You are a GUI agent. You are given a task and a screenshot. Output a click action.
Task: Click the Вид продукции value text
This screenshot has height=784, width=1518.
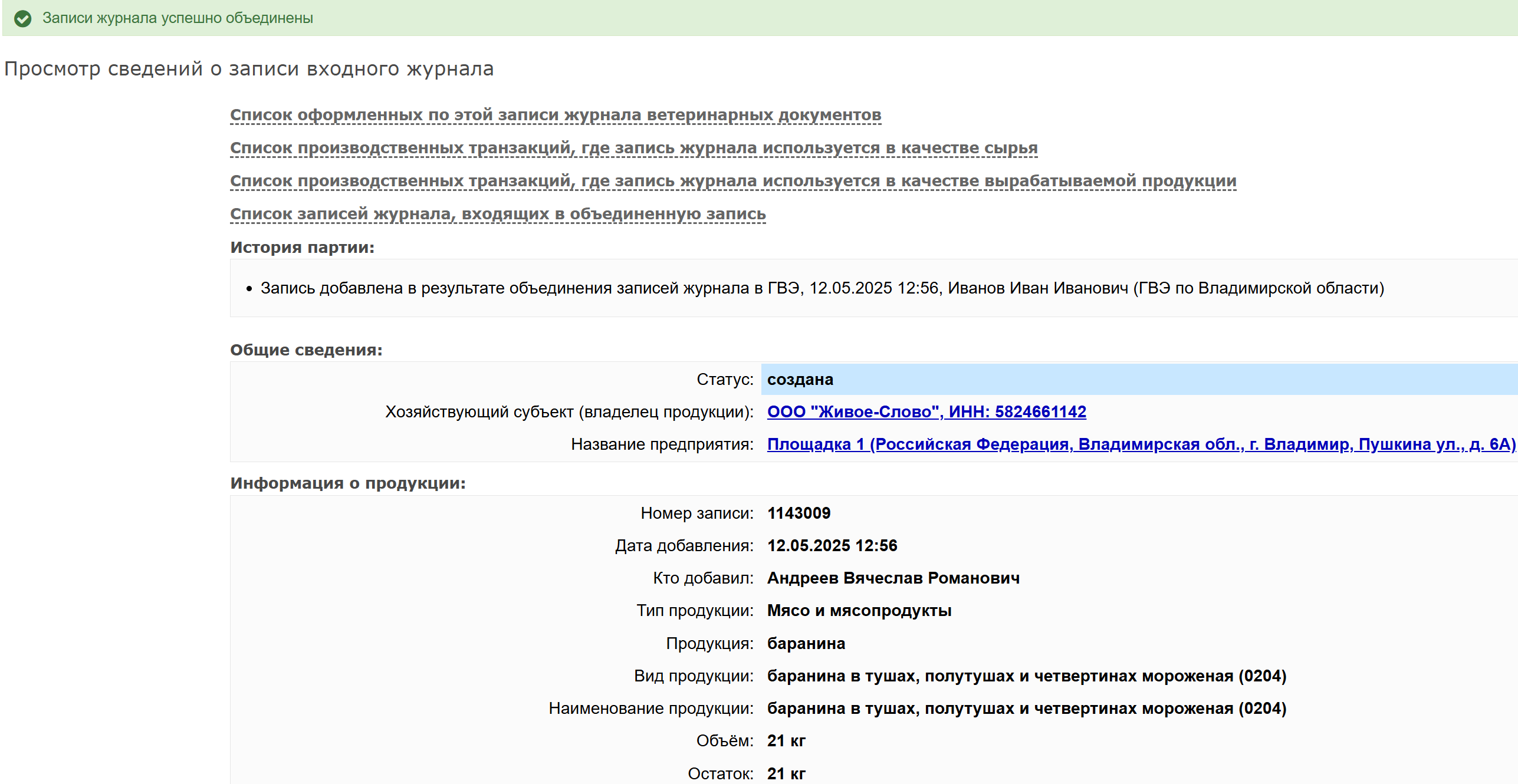1026,676
